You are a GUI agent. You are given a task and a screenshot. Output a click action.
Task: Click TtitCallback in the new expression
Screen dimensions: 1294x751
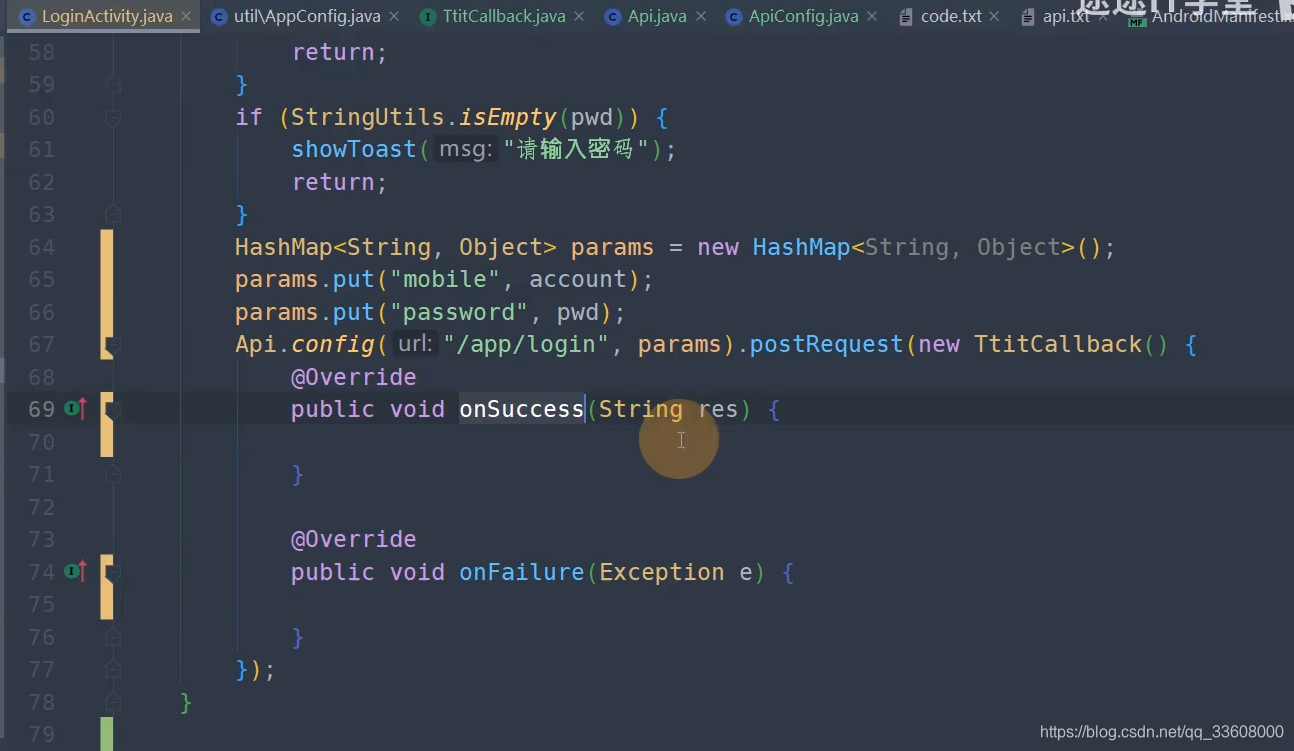(x=1058, y=344)
